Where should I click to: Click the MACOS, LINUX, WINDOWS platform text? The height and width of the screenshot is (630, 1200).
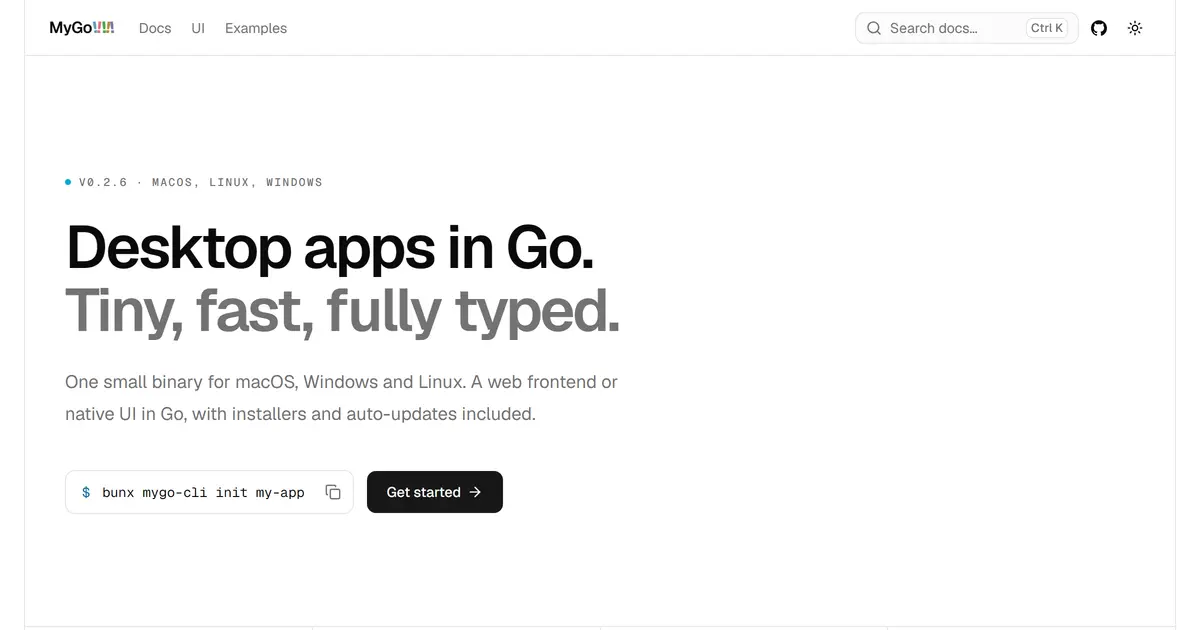[x=237, y=182]
